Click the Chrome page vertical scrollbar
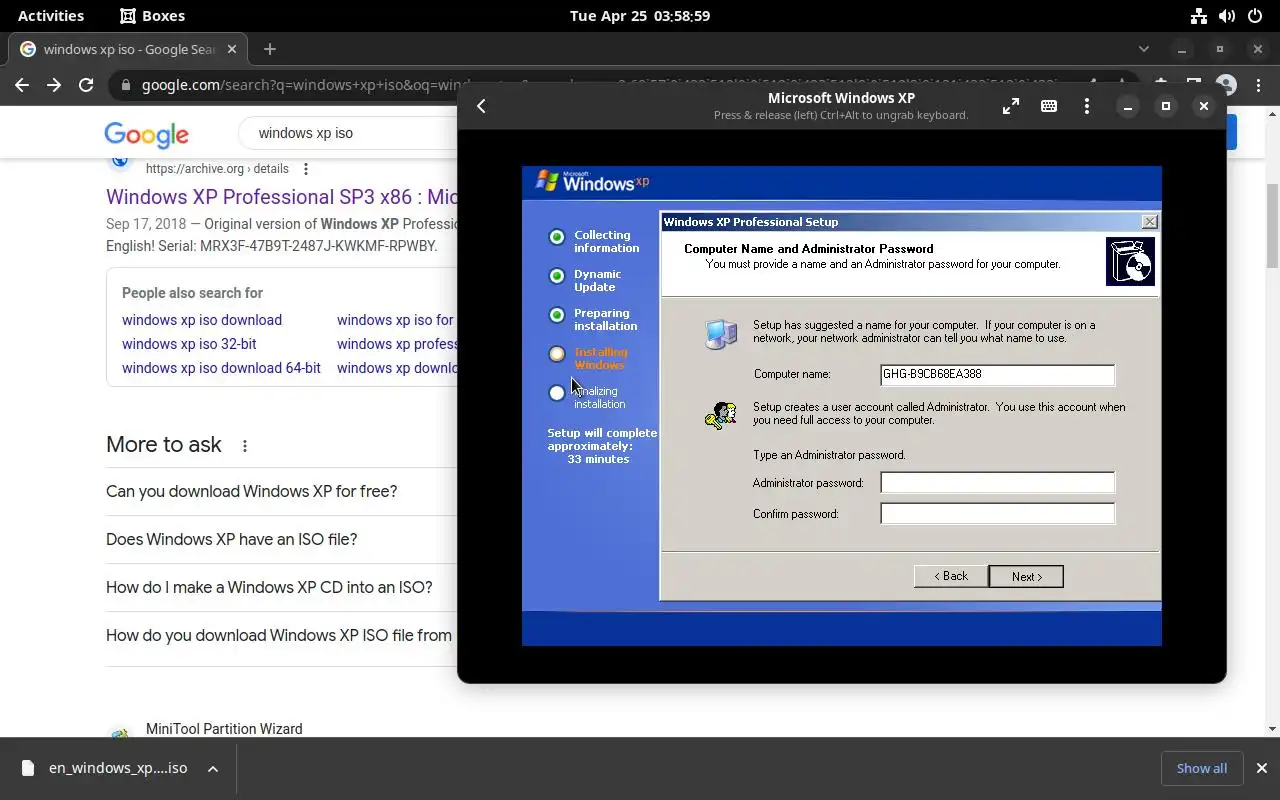This screenshot has height=800, width=1280. point(1272,225)
